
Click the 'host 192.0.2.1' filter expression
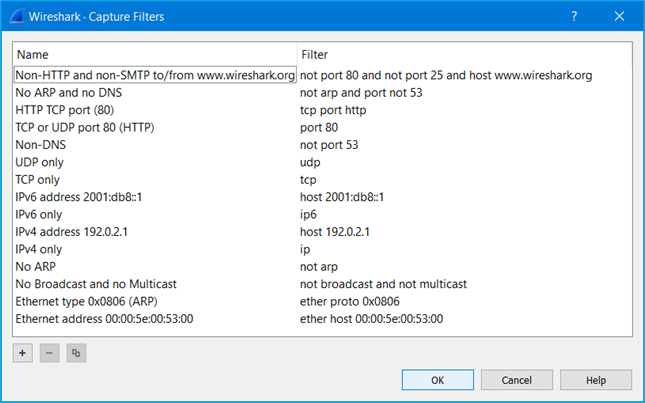coord(335,232)
